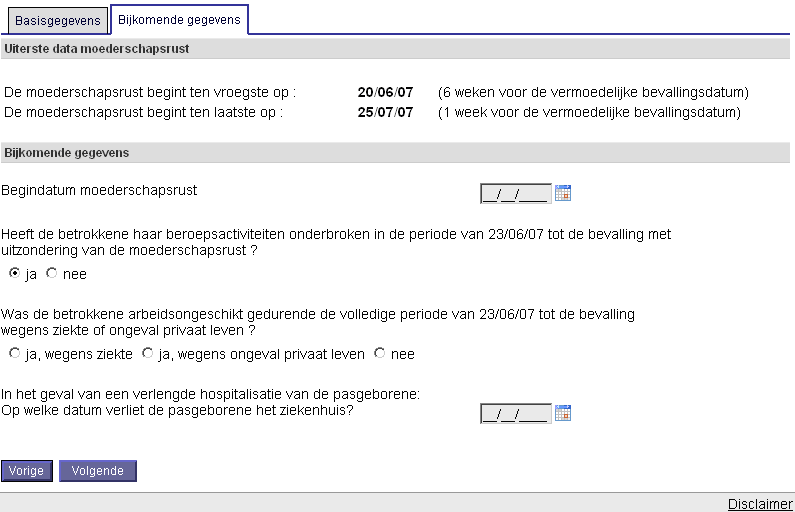Focus the hospital discharge date field
This screenshot has height=512, width=795.
point(515,413)
